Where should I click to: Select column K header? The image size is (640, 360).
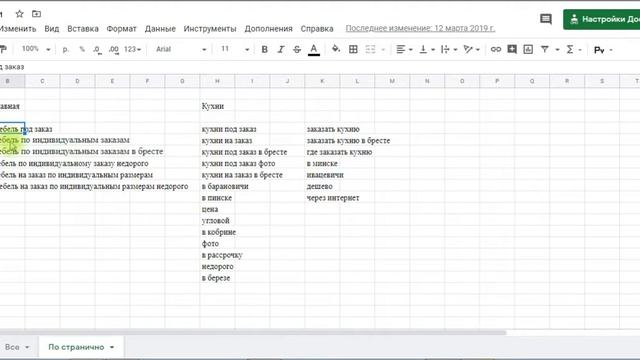(x=322, y=81)
